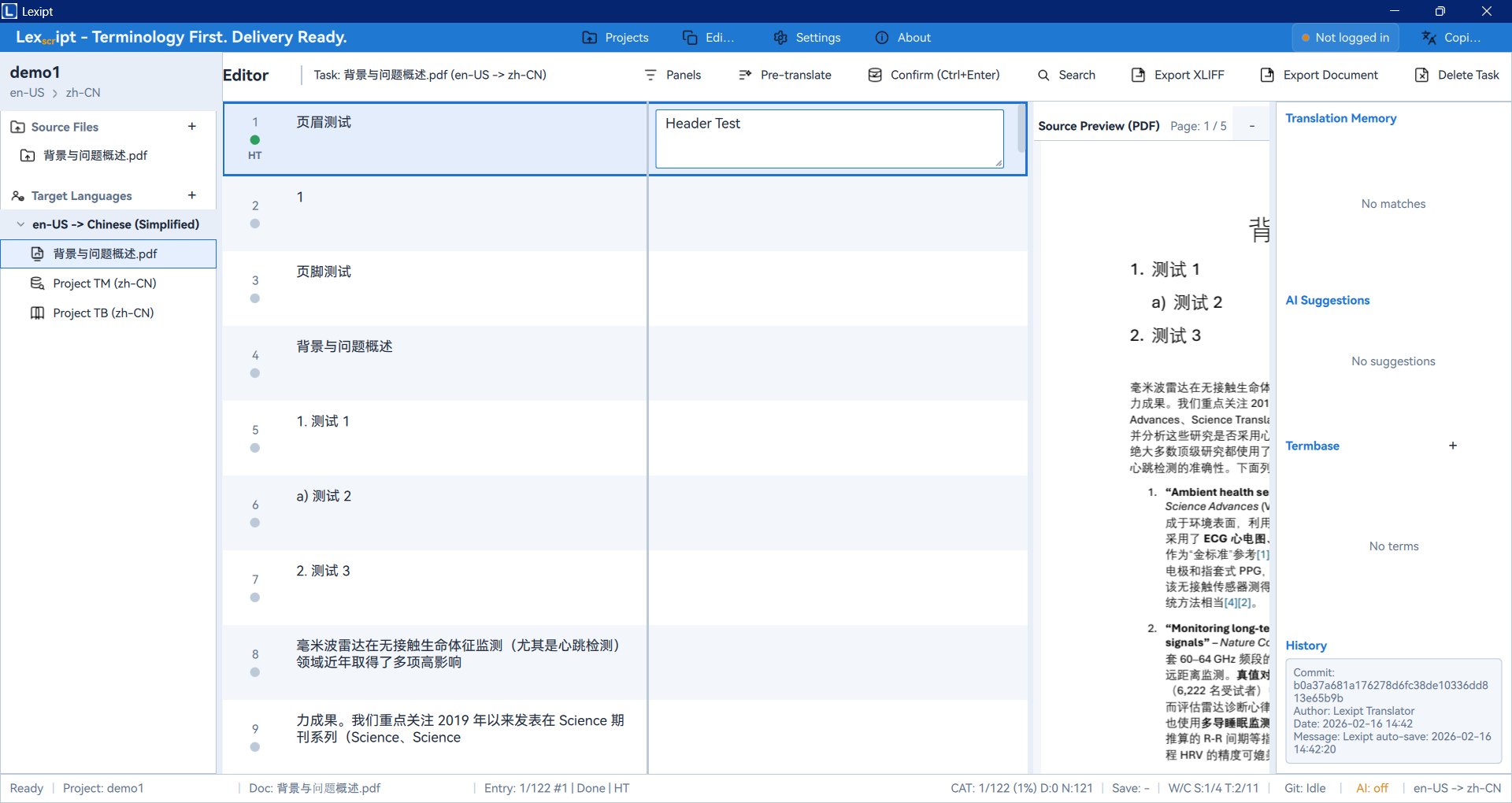Open the Settings menu
This screenshot has width=1512, height=803.
click(807, 38)
